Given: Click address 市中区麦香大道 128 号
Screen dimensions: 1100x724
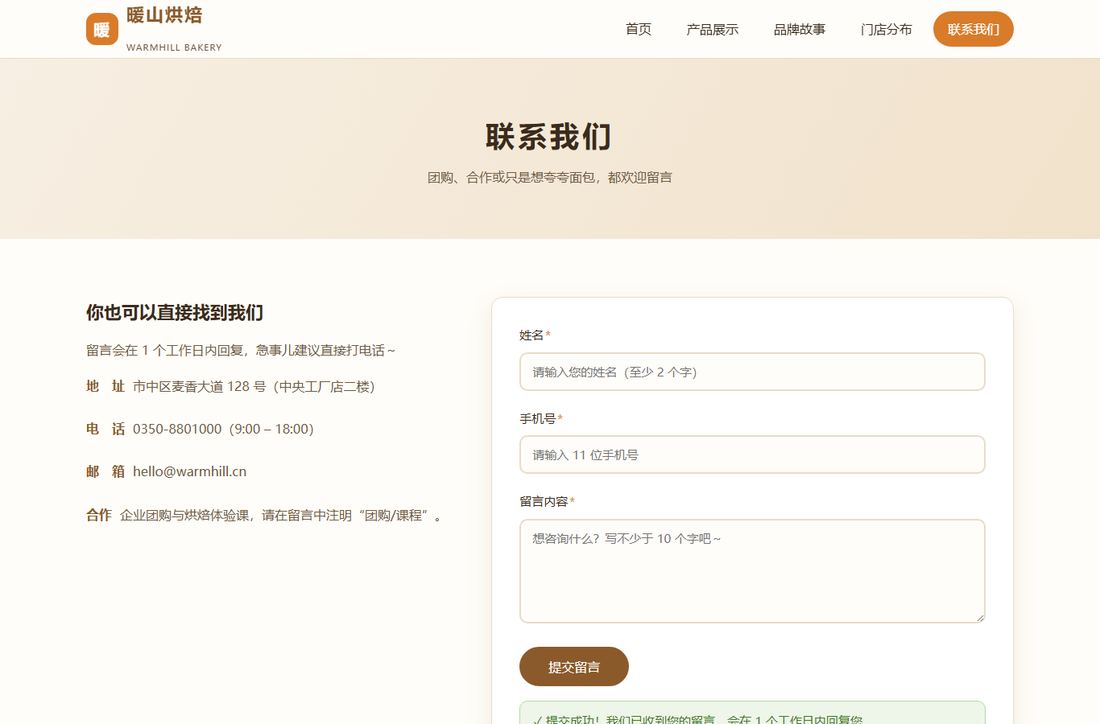Looking at the screenshot, I should click(199, 387).
